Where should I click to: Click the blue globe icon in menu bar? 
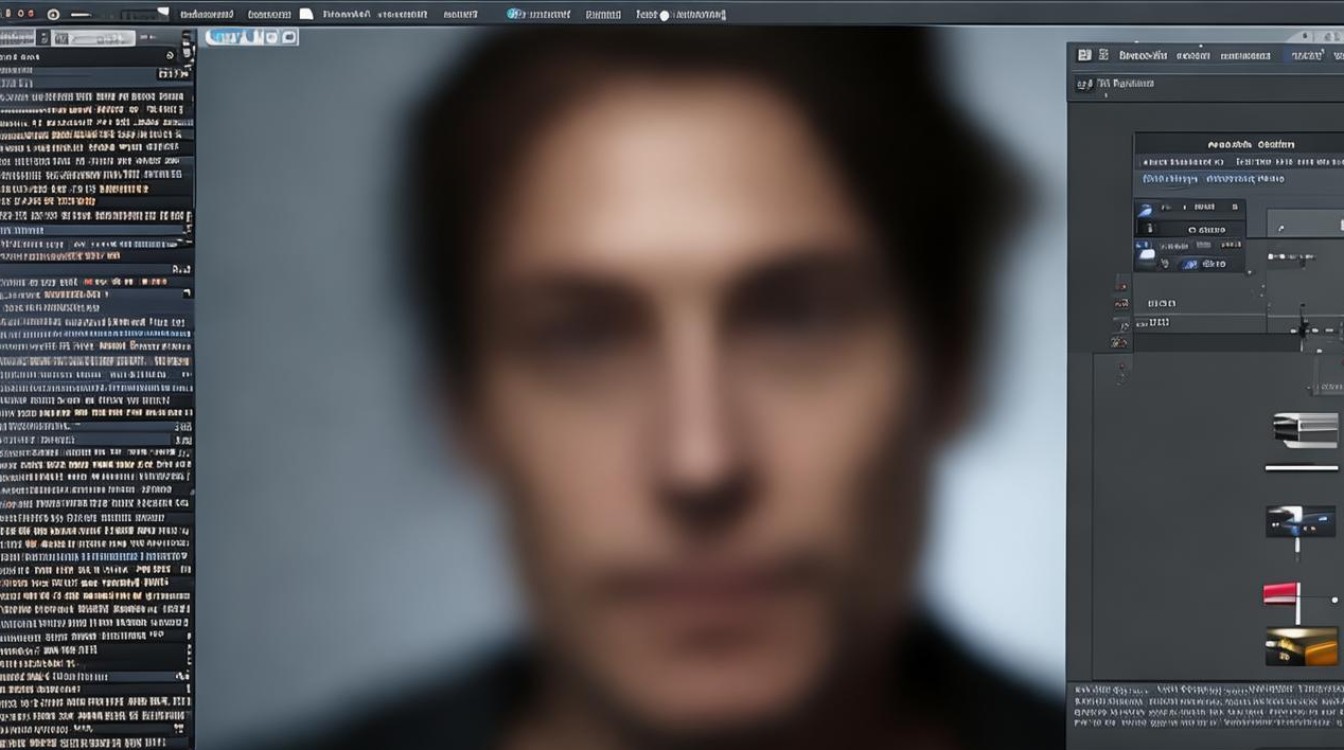click(515, 14)
